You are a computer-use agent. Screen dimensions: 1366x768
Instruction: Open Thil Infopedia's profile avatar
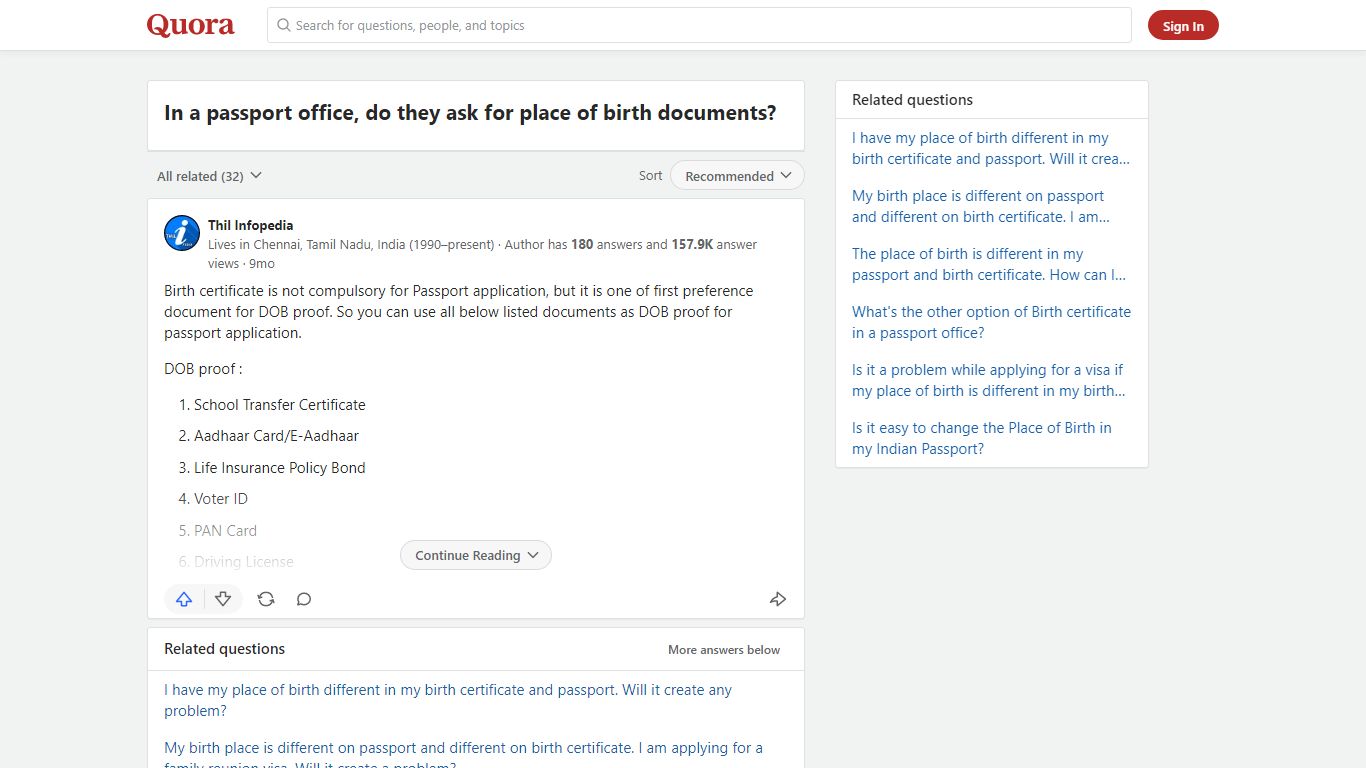tap(182, 233)
